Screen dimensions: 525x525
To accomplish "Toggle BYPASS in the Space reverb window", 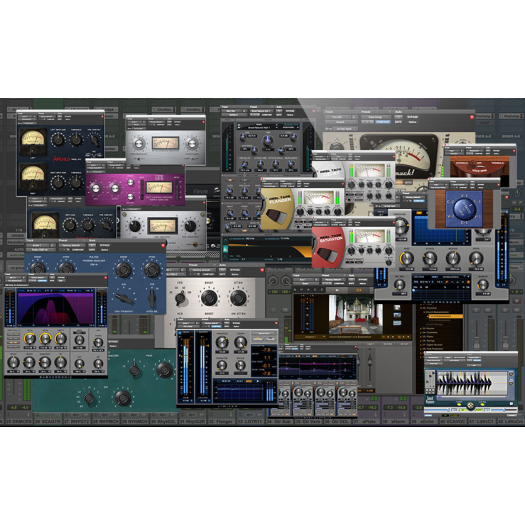I will tap(363, 279).
